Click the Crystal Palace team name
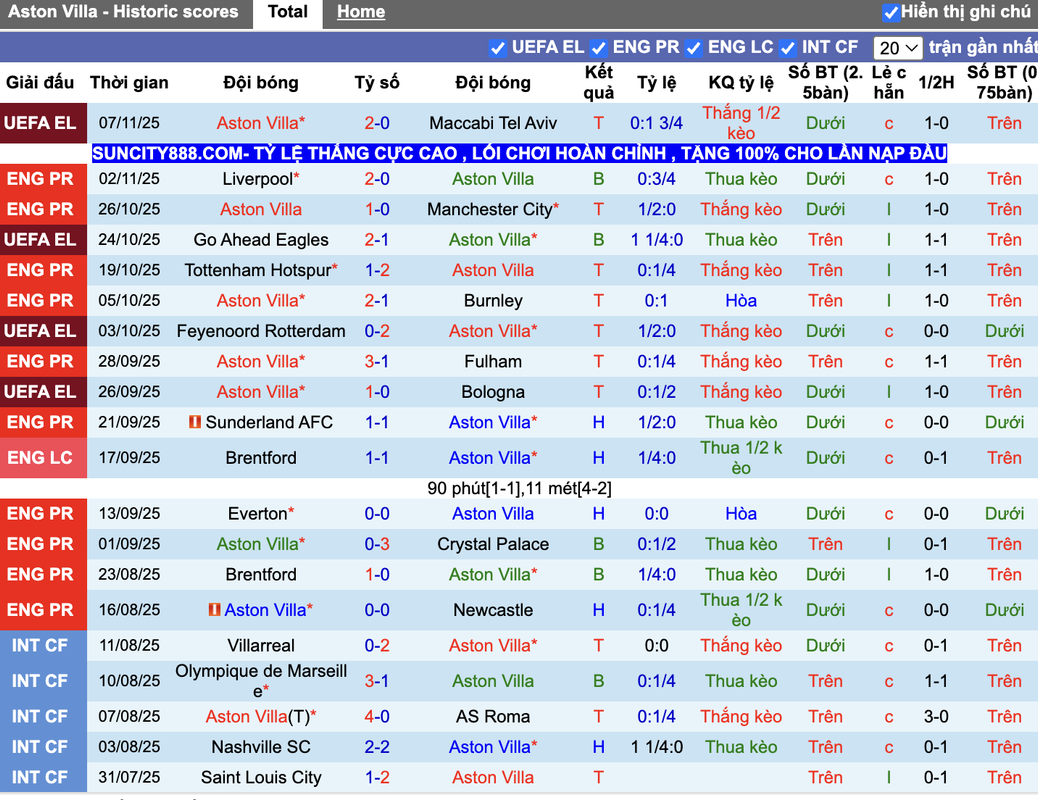The image size is (1038, 800). click(493, 544)
